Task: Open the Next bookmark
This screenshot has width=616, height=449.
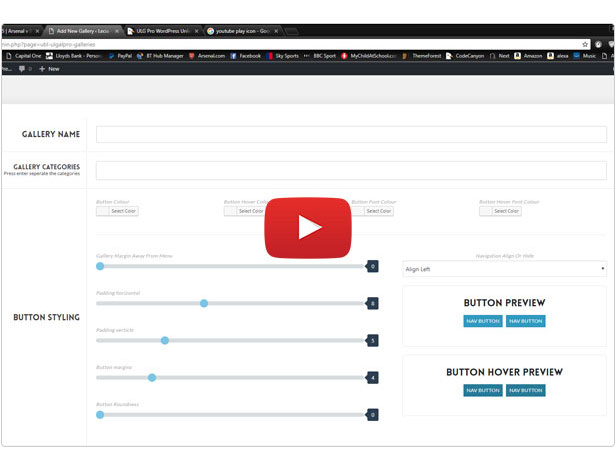Action: point(499,56)
